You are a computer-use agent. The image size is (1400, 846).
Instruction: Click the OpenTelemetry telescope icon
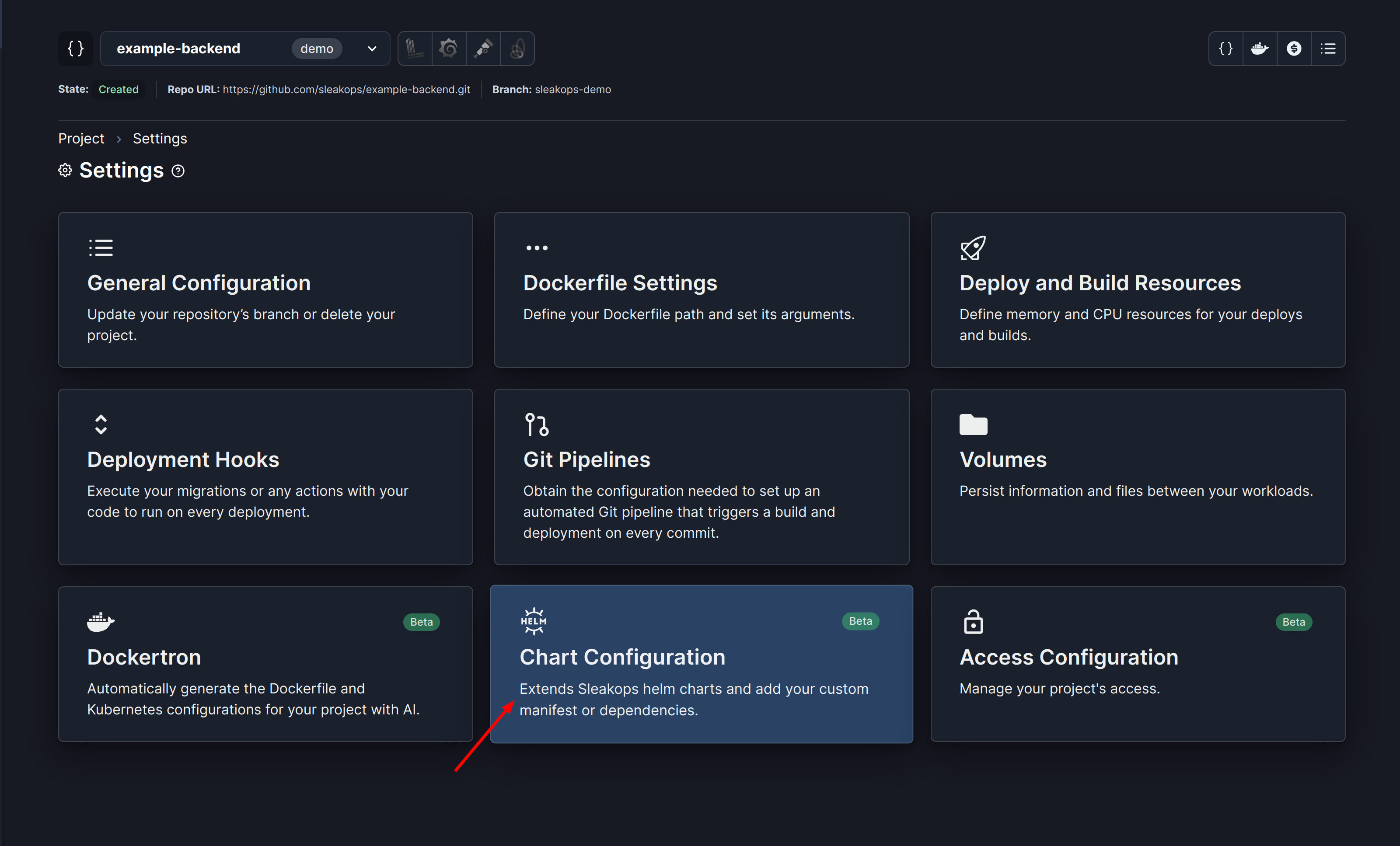coord(483,48)
